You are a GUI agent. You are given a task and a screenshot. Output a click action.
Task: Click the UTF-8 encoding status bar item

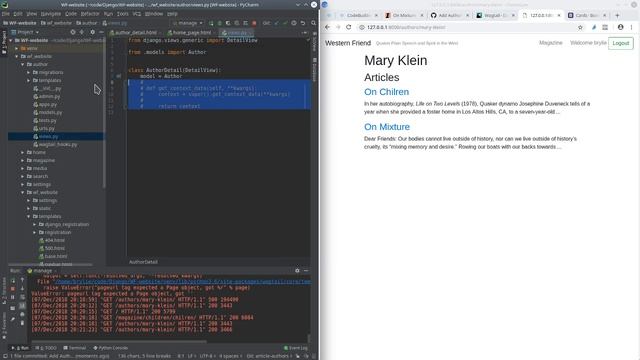pyautogui.click(x=207, y=356)
